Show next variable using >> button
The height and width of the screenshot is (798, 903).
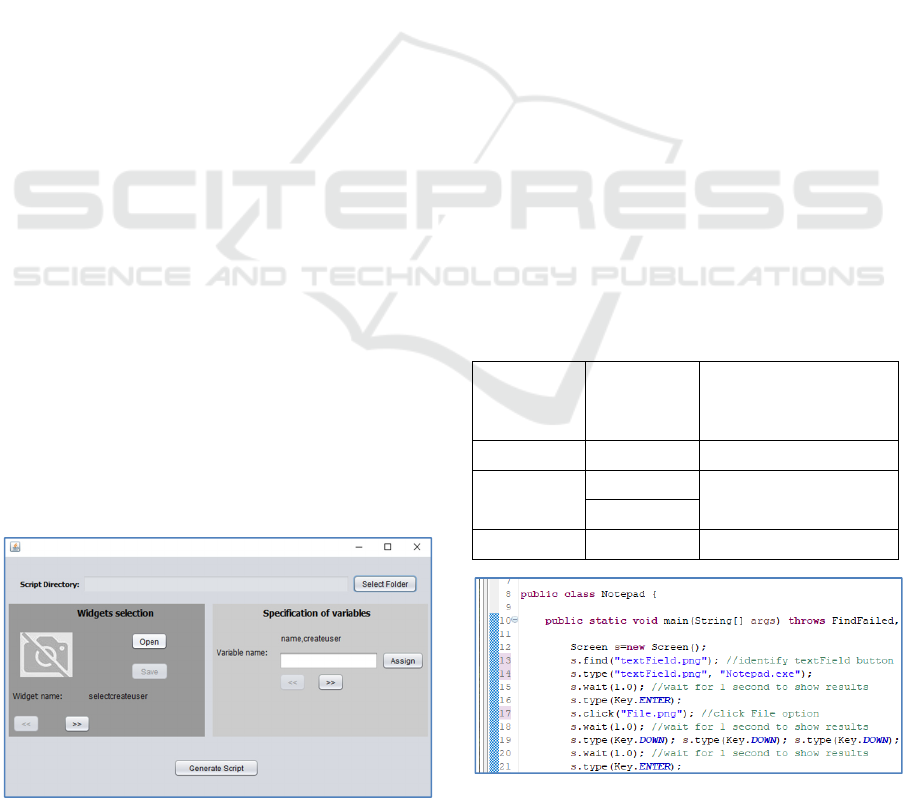pos(330,682)
